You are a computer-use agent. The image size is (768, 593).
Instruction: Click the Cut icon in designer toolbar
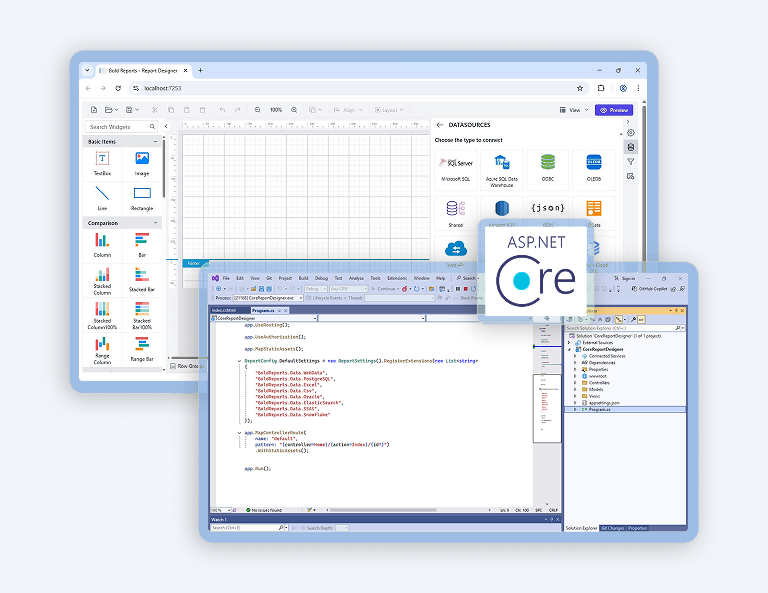[x=155, y=110]
